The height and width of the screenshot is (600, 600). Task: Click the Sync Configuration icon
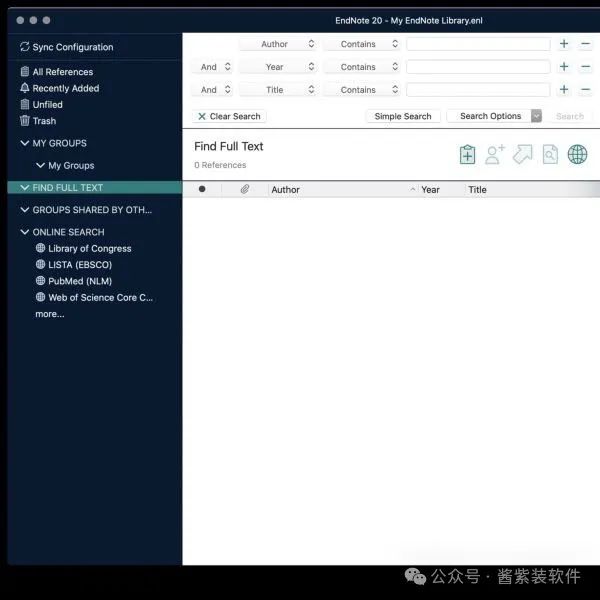pos(24,47)
